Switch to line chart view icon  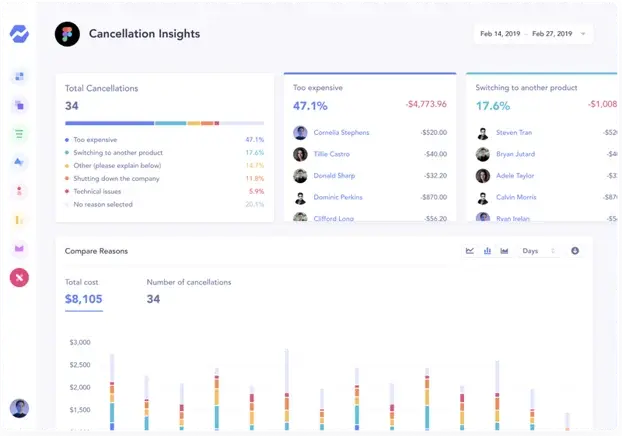click(470, 251)
